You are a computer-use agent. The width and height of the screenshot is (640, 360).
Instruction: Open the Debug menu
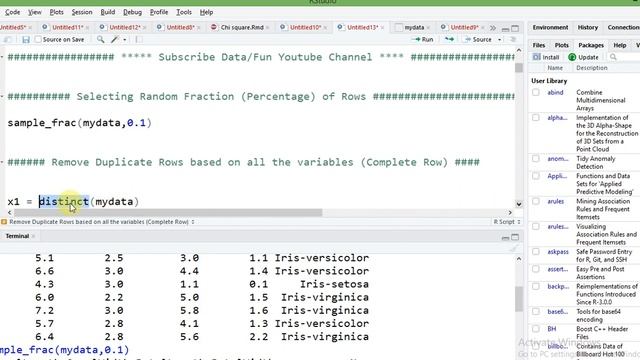[x=132, y=12]
